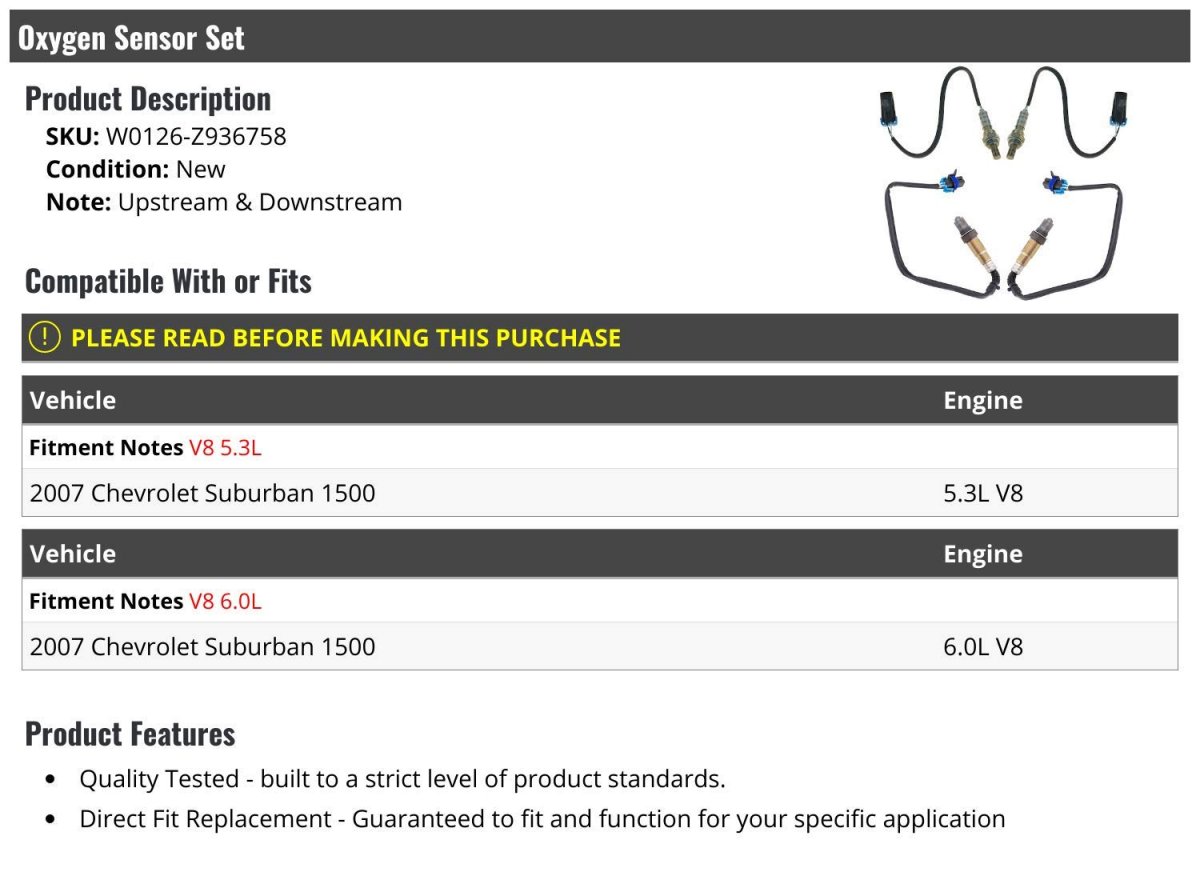Click the 2007 Chevrolet Suburban 1500 6.0L row
Screen dimensions: 1200x880
click(x=600, y=647)
